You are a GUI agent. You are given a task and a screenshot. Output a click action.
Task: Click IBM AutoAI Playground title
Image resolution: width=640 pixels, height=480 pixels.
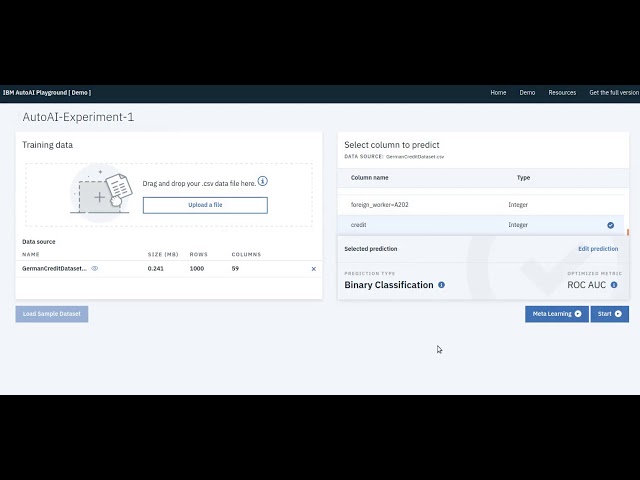[47, 93]
